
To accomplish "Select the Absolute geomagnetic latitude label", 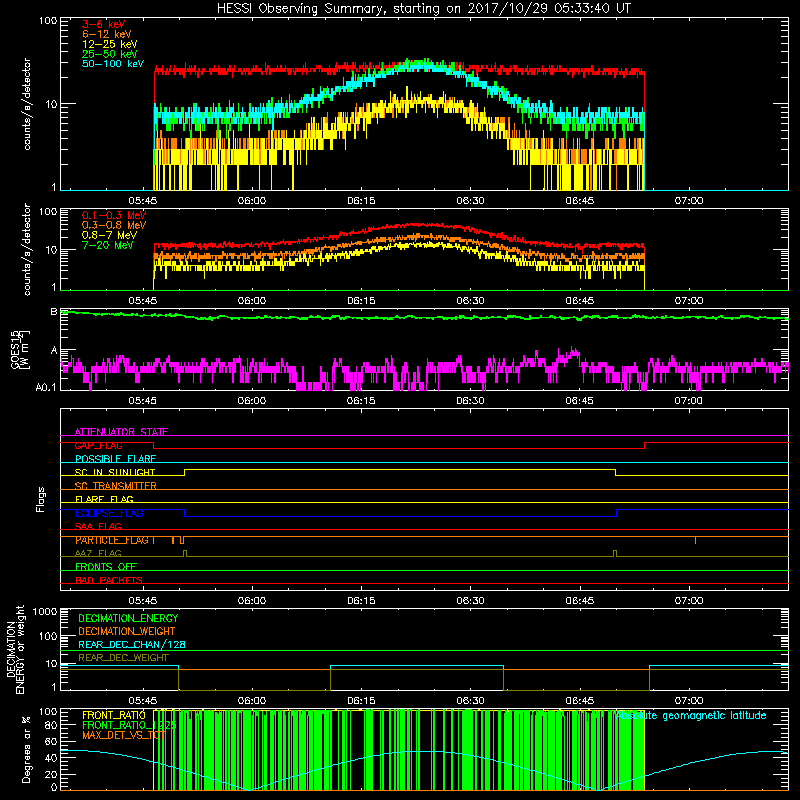I will tap(691, 716).
